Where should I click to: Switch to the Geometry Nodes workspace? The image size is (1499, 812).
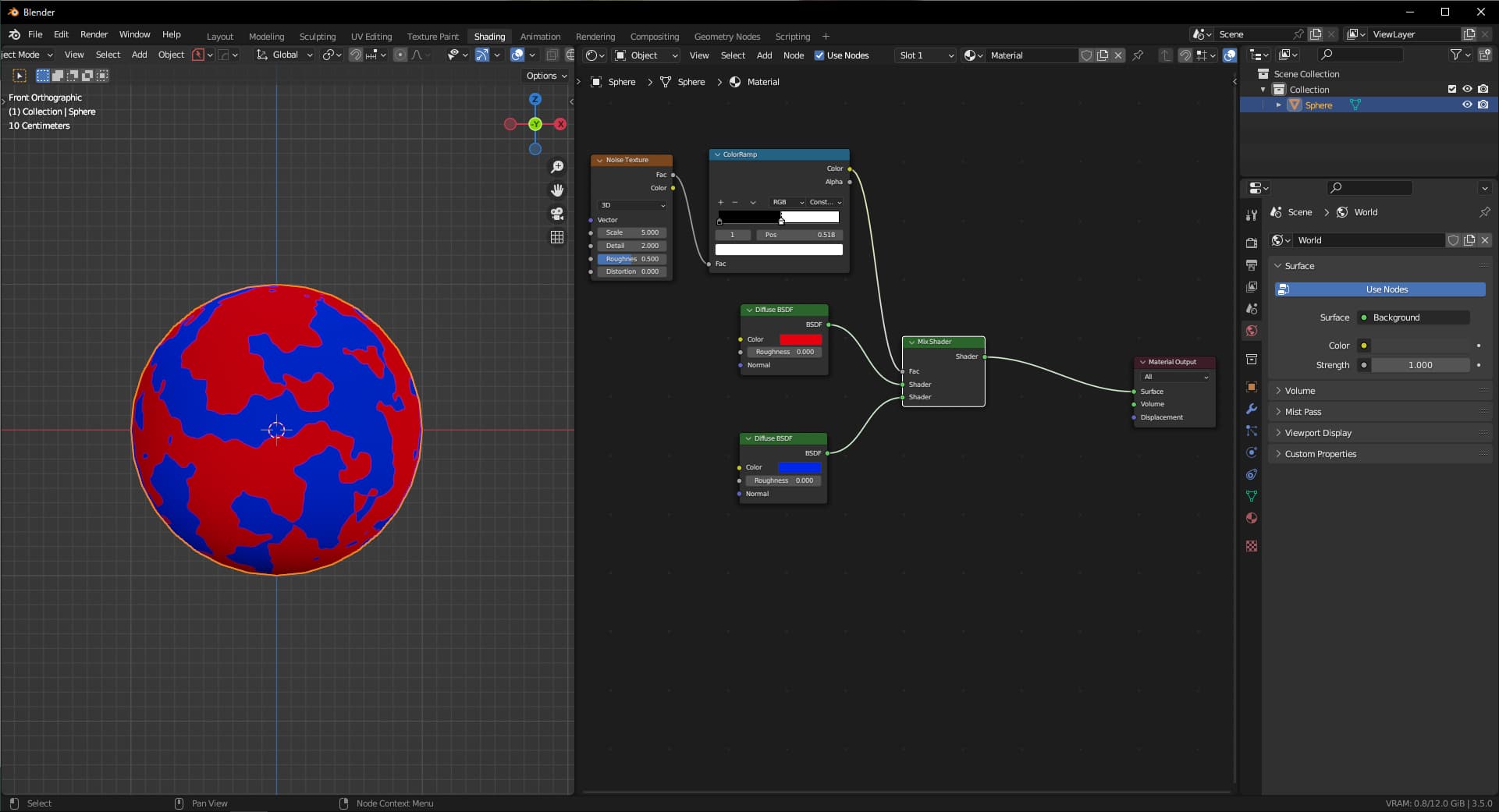(726, 37)
